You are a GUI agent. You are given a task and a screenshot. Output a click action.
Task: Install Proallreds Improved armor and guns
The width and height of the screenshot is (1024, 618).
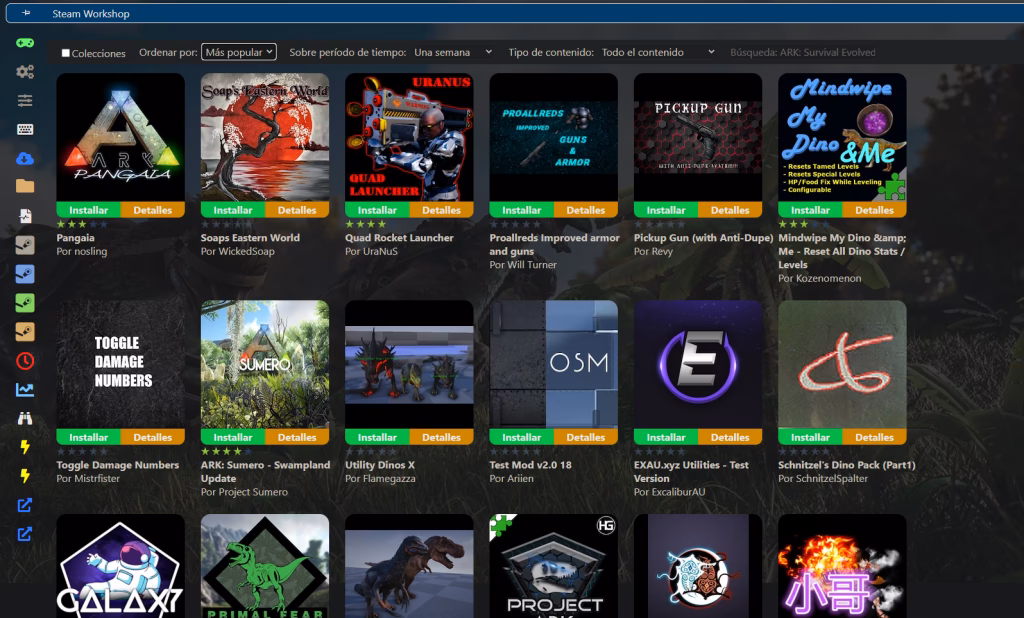pyautogui.click(x=521, y=210)
